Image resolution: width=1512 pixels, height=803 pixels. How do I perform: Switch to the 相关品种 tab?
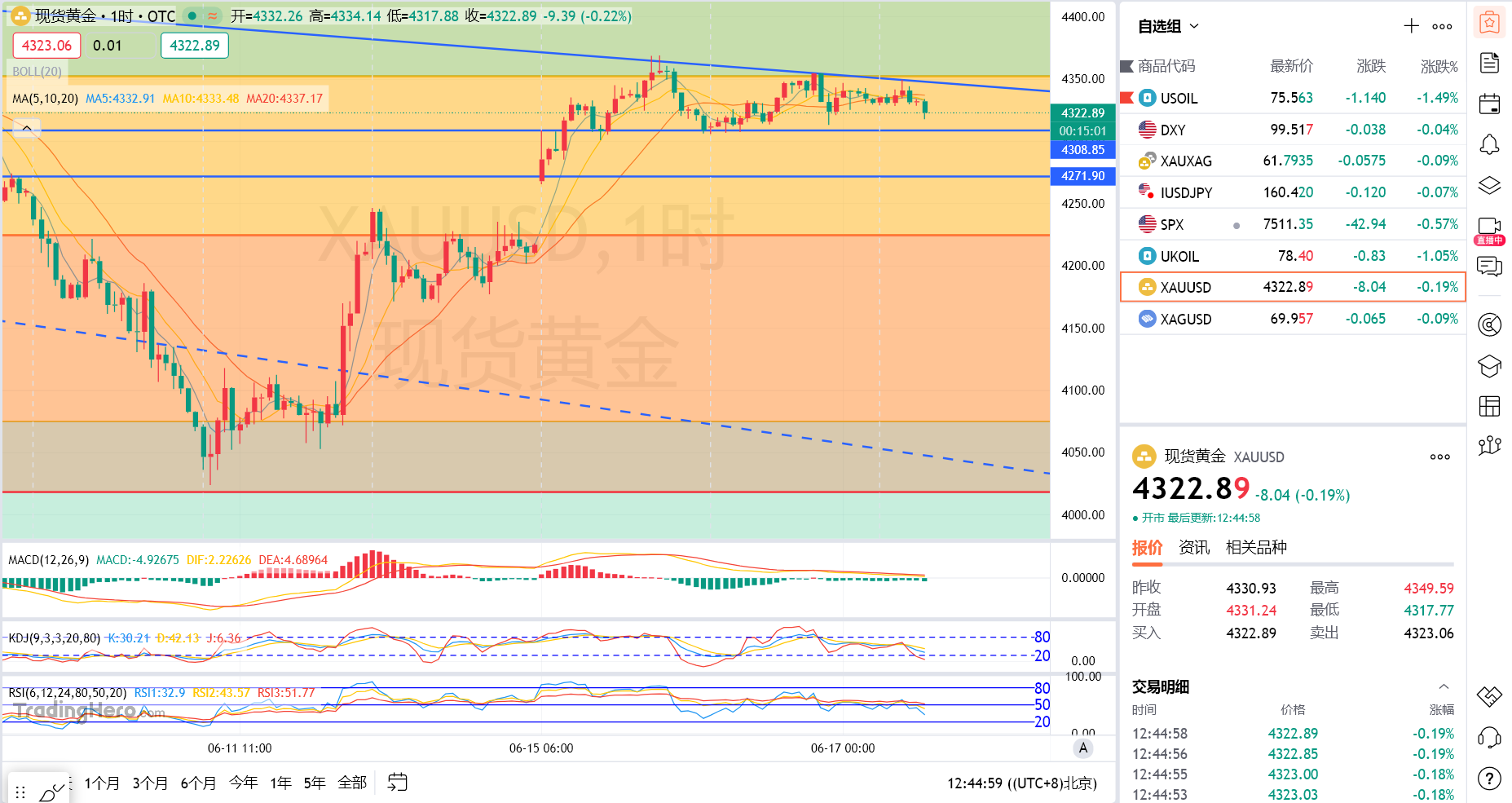pyautogui.click(x=1256, y=547)
